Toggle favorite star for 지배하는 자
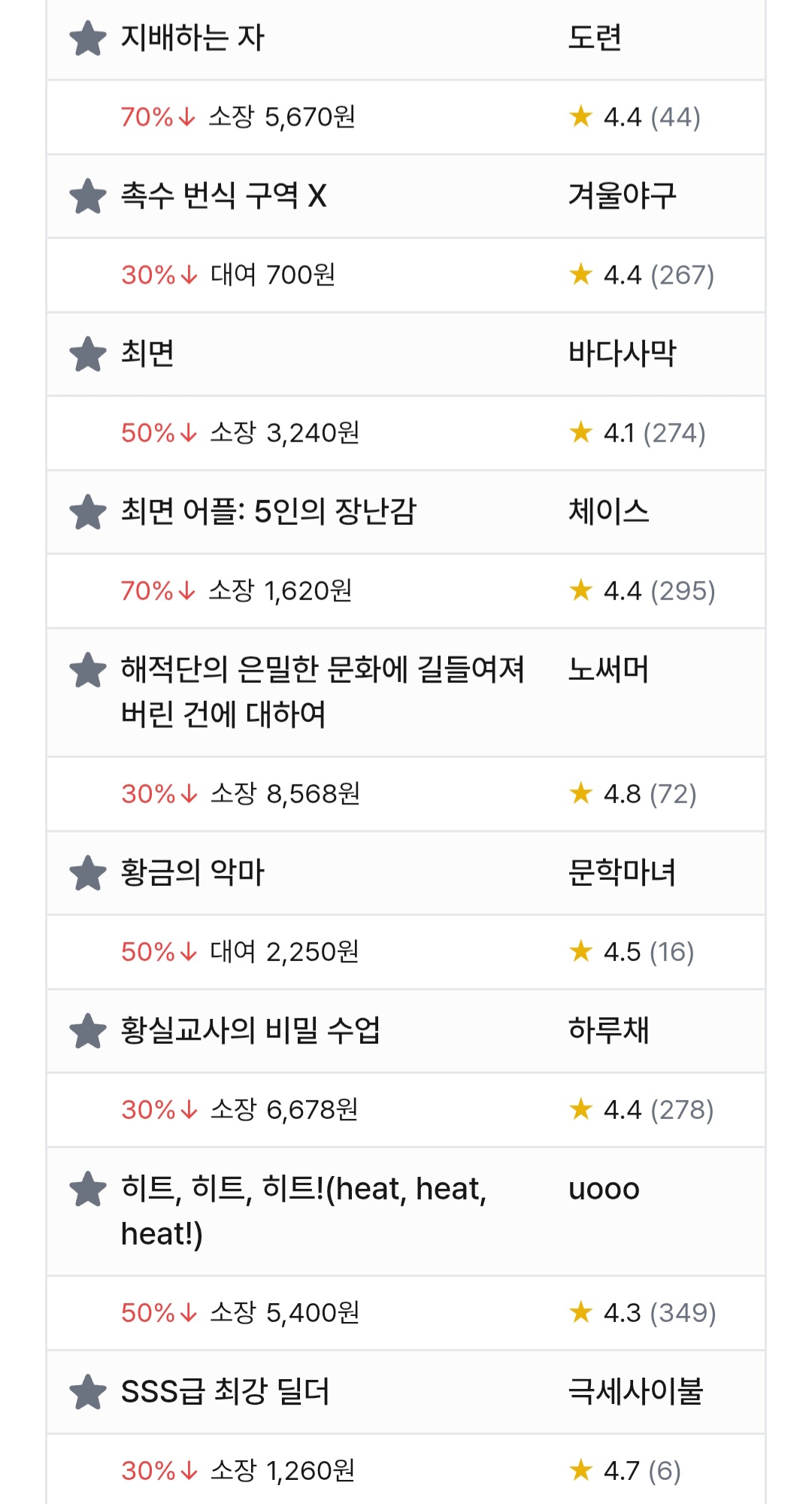This screenshot has height=1504, width=812. [x=88, y=38]
